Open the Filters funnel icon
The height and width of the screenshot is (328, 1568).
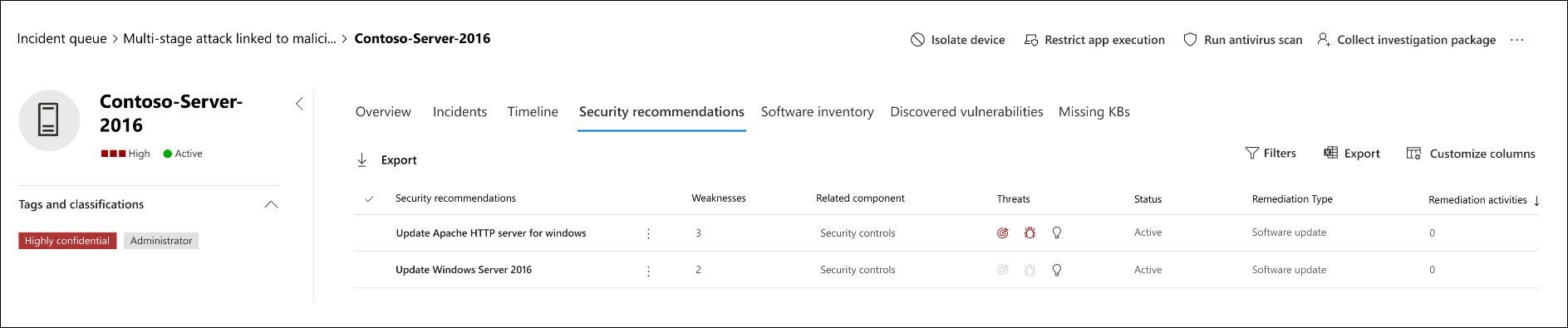point(1251,153)
